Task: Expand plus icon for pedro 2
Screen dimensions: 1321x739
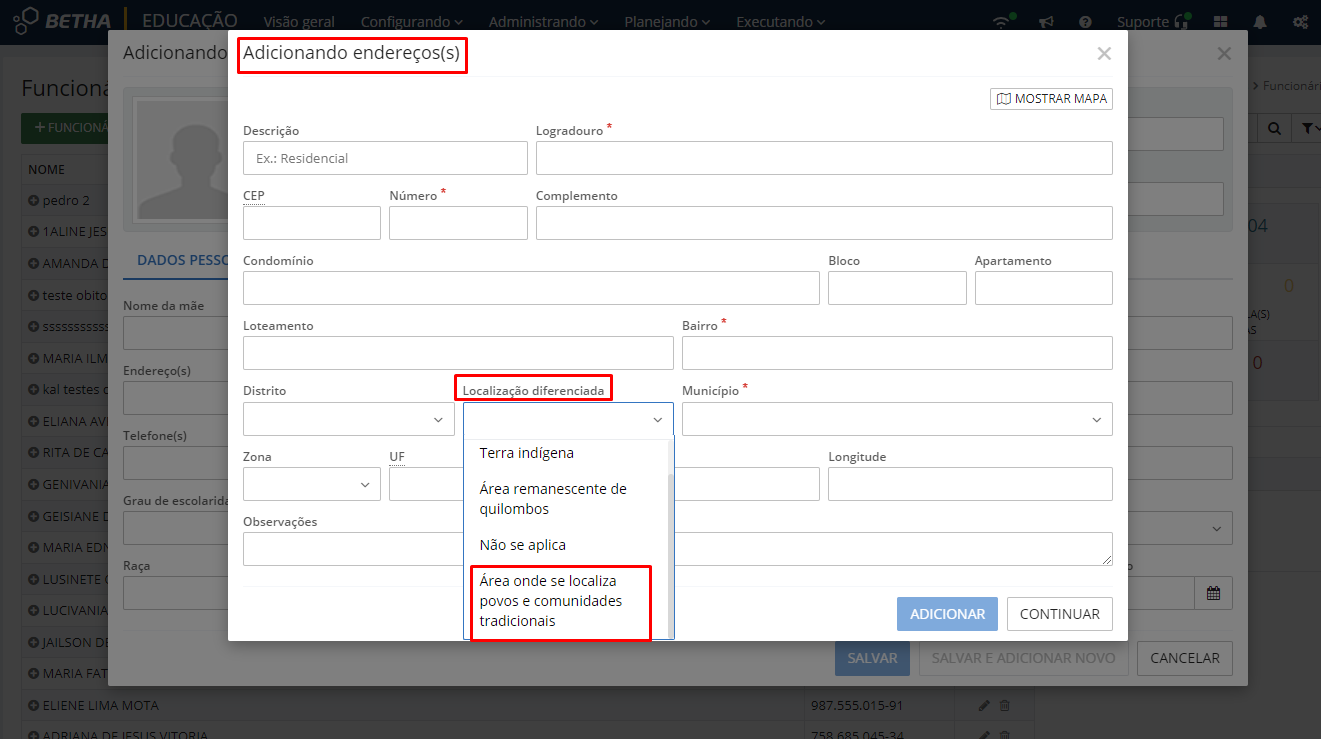Action: point(34,200)
